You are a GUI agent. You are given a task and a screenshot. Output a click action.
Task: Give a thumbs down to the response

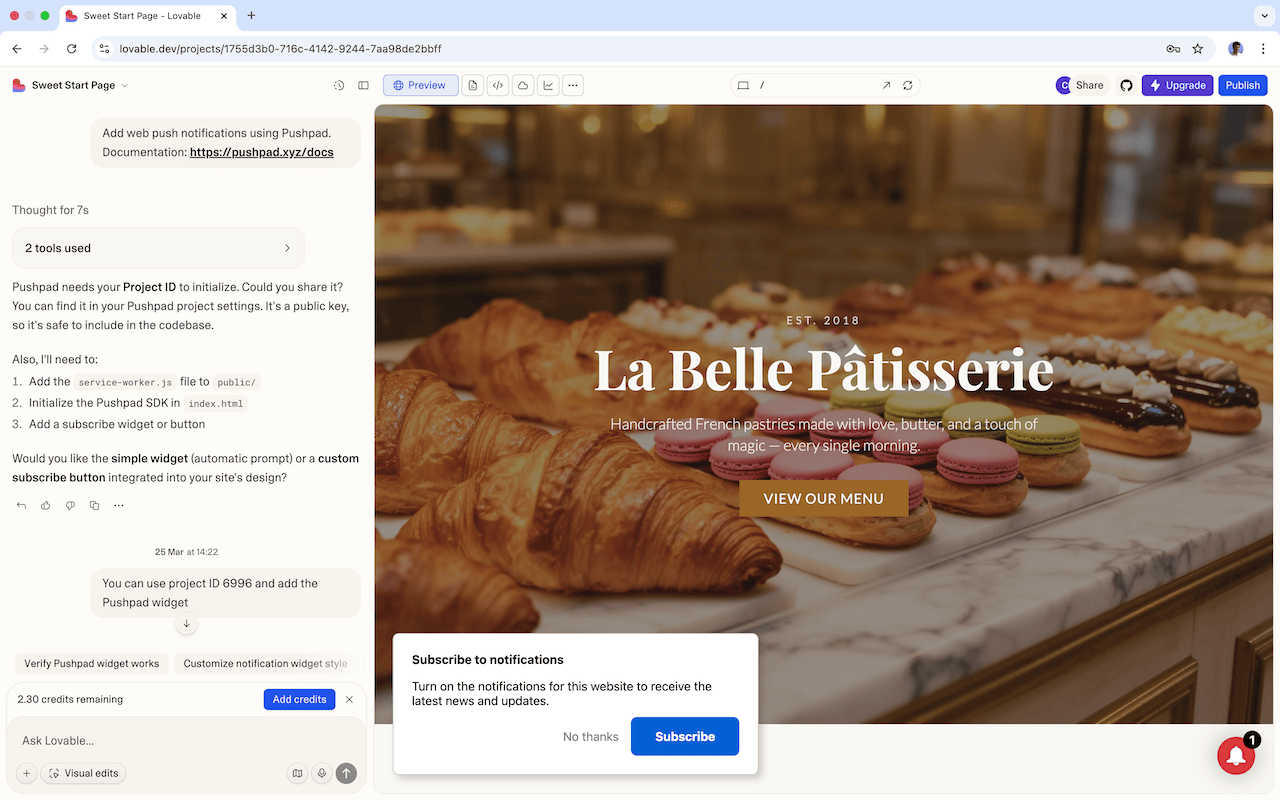(69, 505)
